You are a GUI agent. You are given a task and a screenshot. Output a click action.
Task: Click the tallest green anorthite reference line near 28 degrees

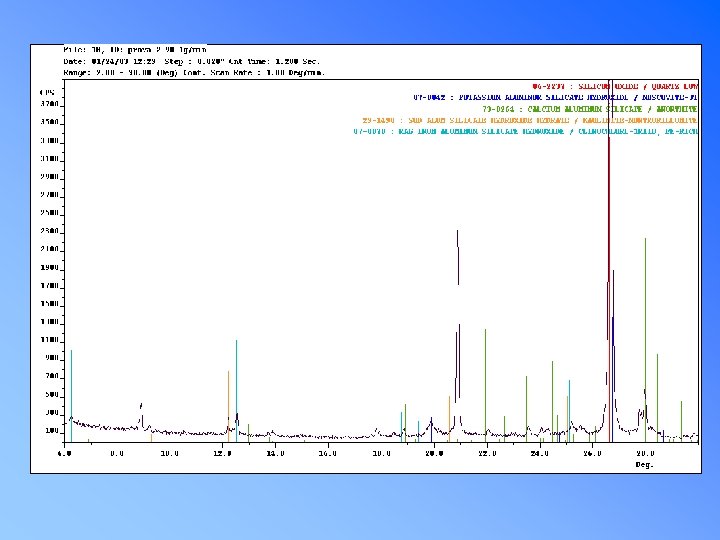click(x=645, y=340)
